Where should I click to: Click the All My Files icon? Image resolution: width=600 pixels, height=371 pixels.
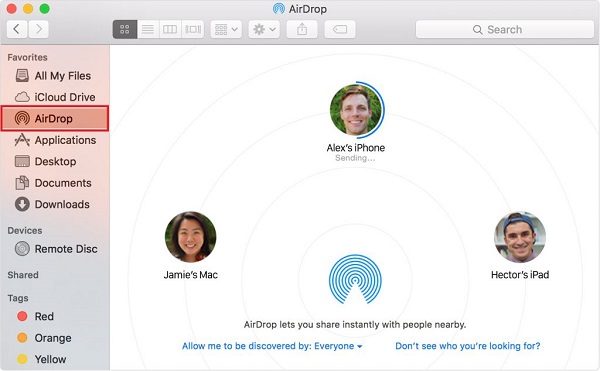(x=22, y=76)
